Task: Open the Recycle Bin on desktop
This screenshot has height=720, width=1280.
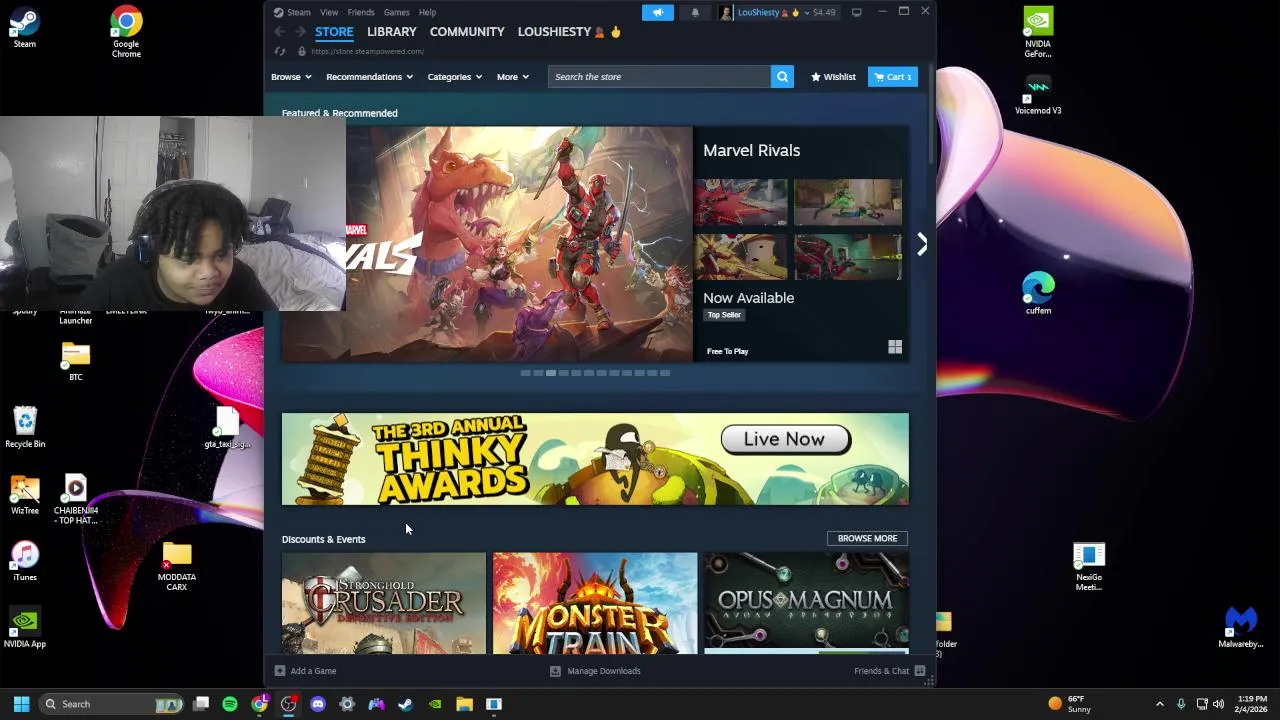Action: point(25,427)
